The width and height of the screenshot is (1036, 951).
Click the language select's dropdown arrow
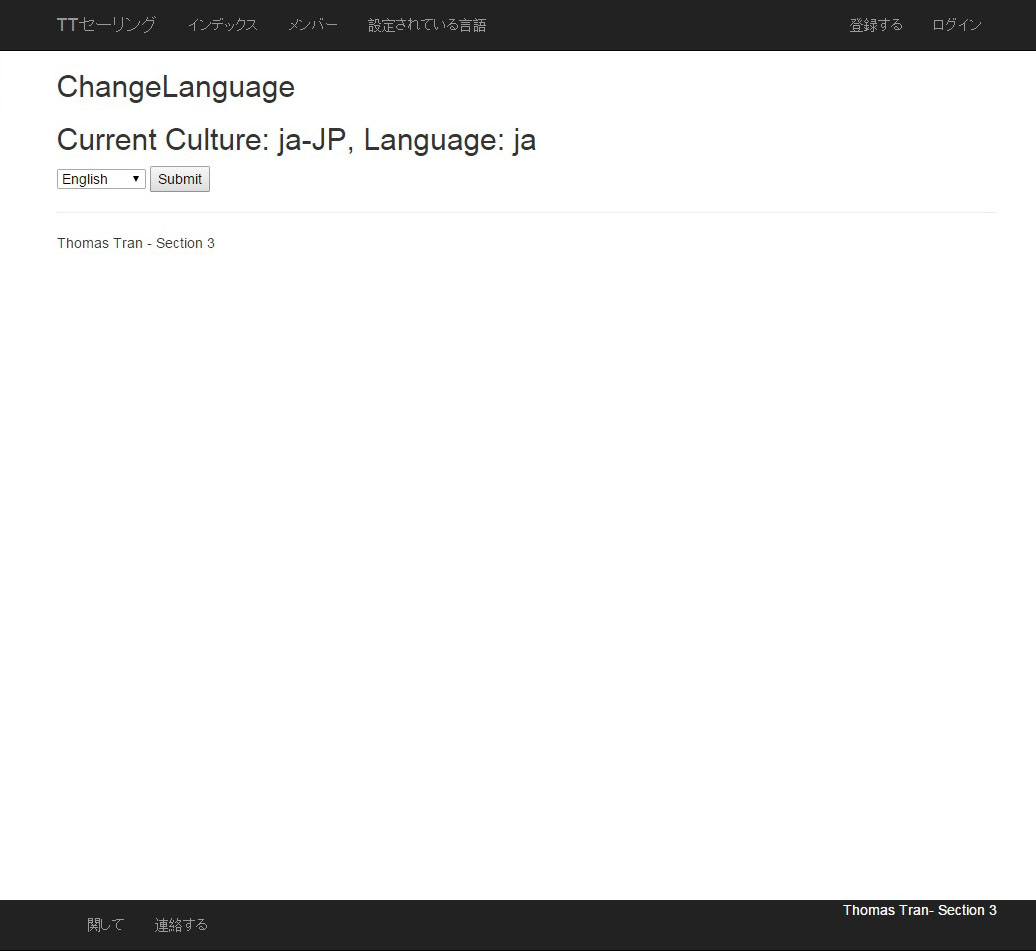pyautogui.click(x=136, y=179)
